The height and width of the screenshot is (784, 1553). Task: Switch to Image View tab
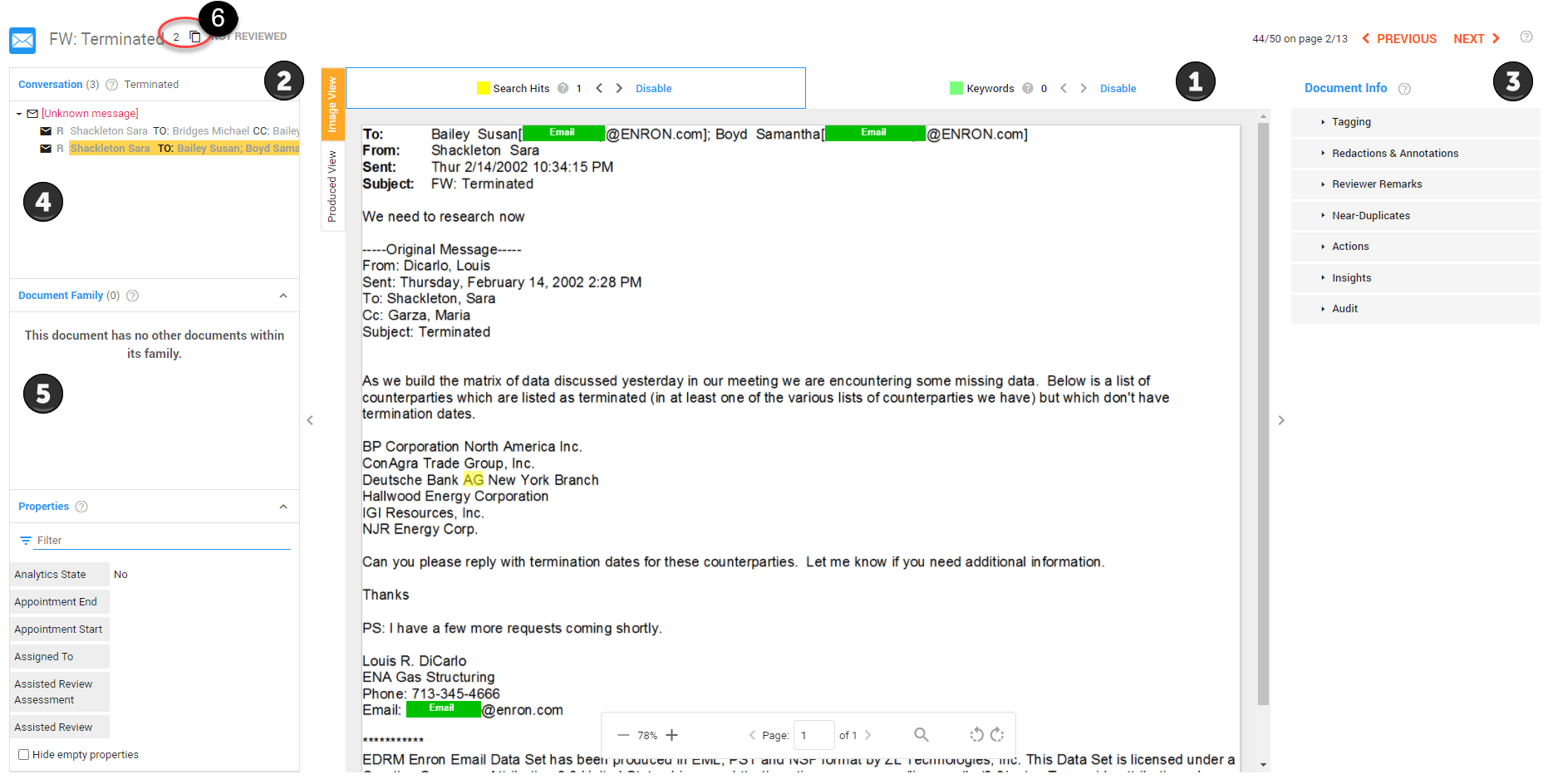pos(332,104)
